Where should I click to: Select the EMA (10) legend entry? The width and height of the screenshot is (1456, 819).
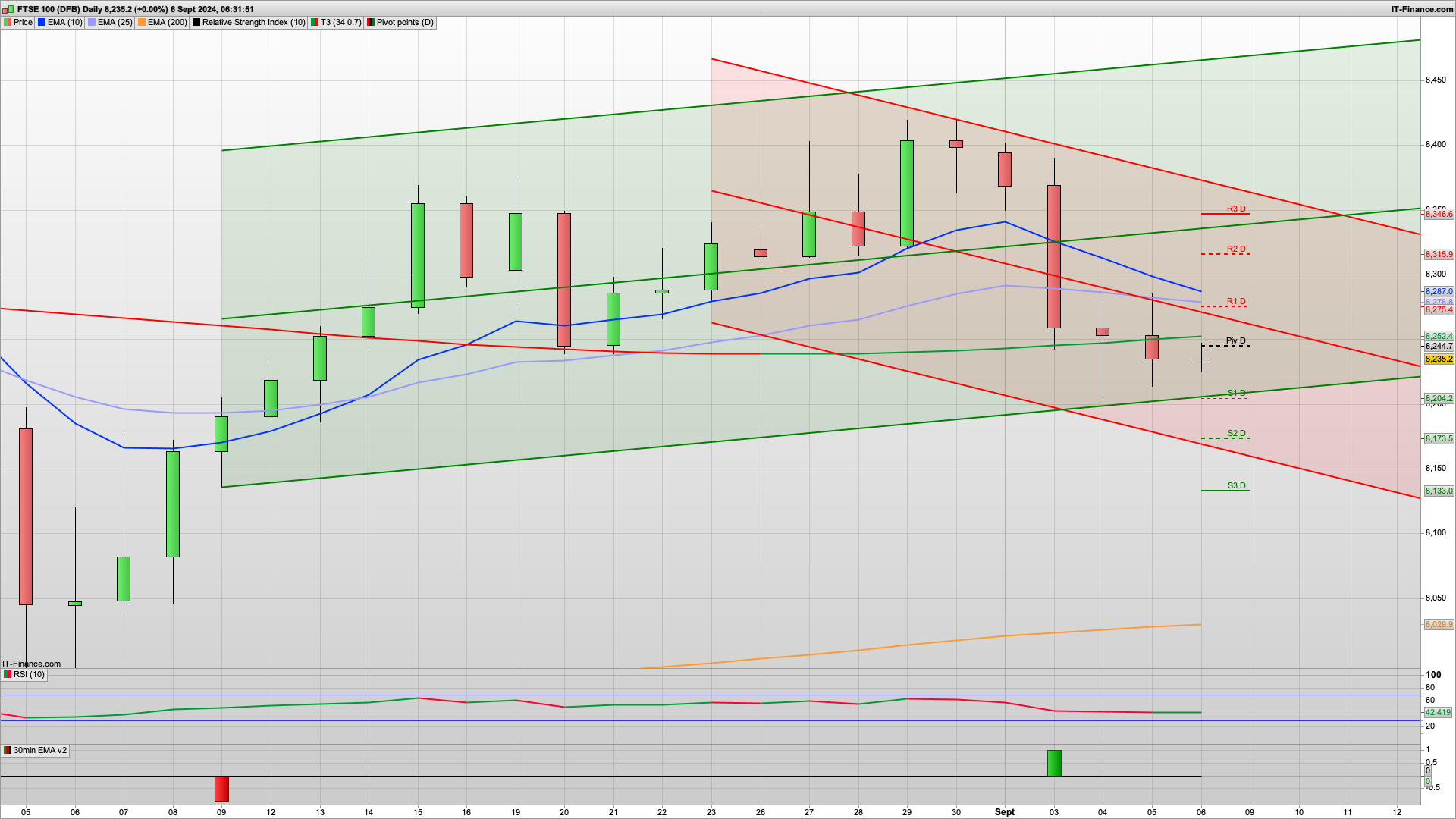pyautogui.click(x=60, y=22)
